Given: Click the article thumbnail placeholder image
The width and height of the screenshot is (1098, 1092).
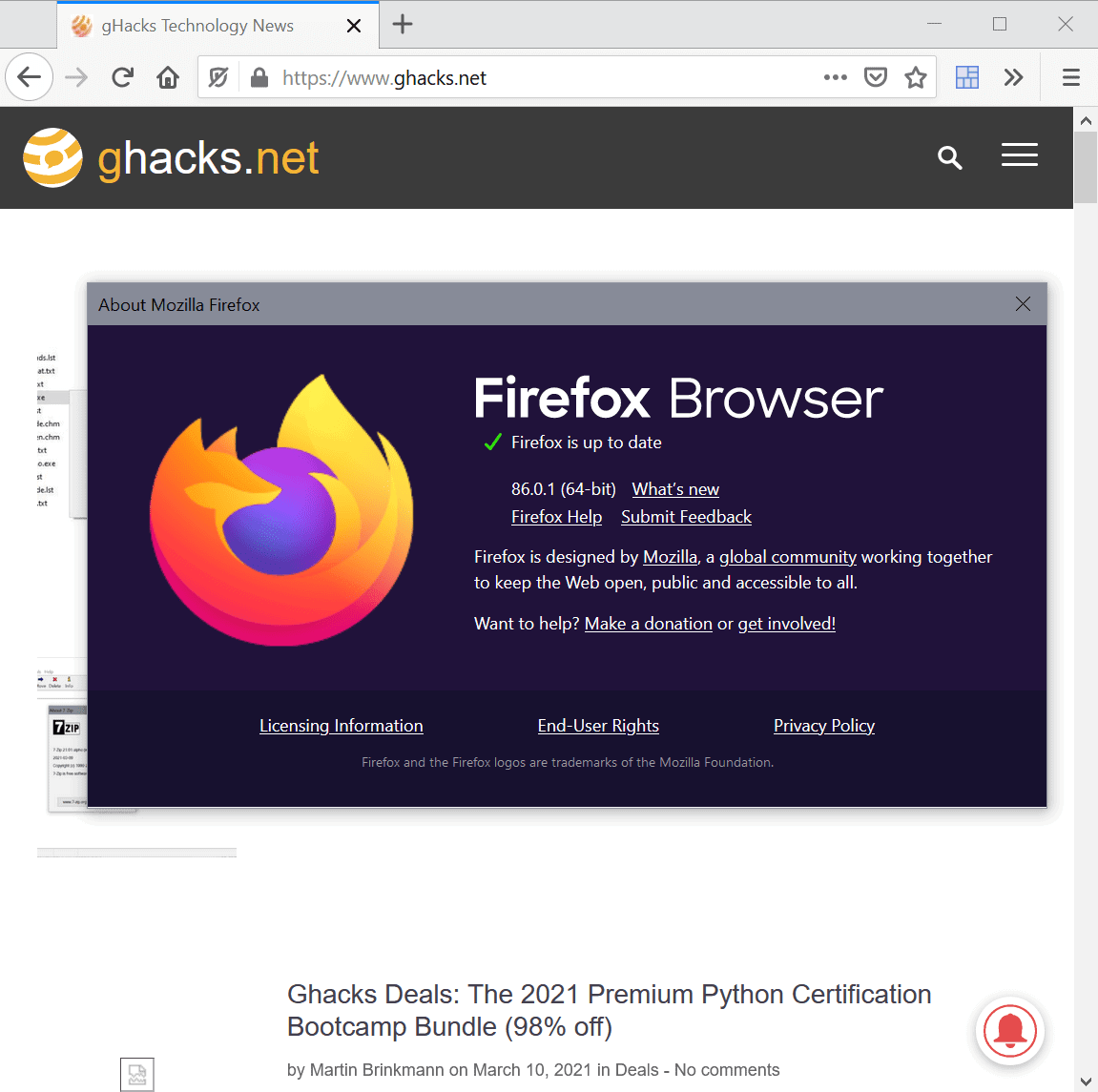Looking at the screenshot, I should (137, 1074).
